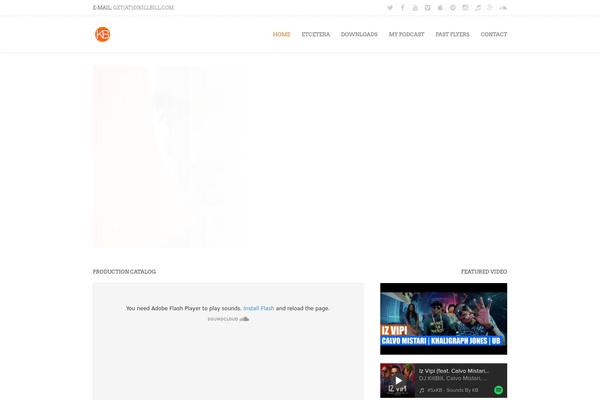Open the Iz Vipi featured video thumbnail

(443, 319)
